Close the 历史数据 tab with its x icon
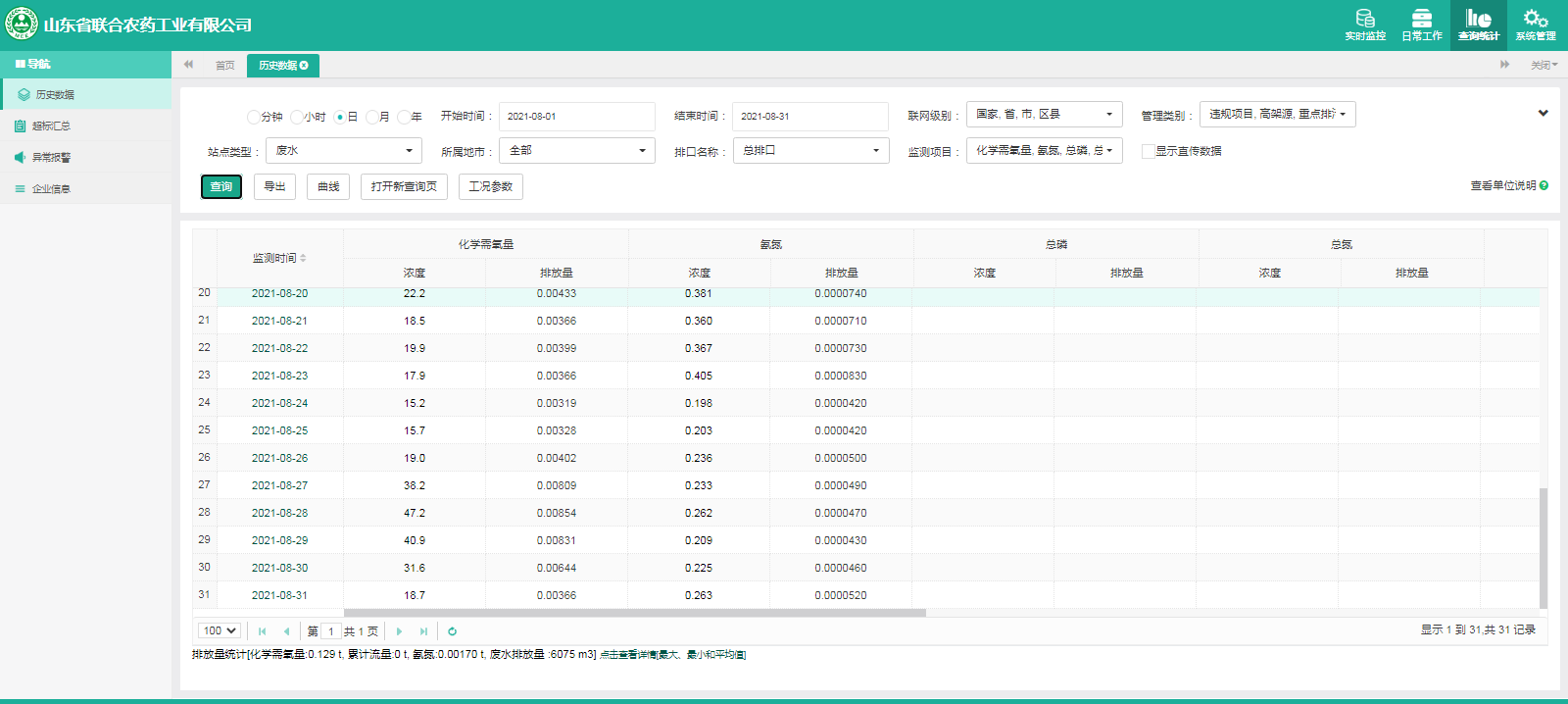The width and height of the screenshot is (1568, 704). click(304, 66)
